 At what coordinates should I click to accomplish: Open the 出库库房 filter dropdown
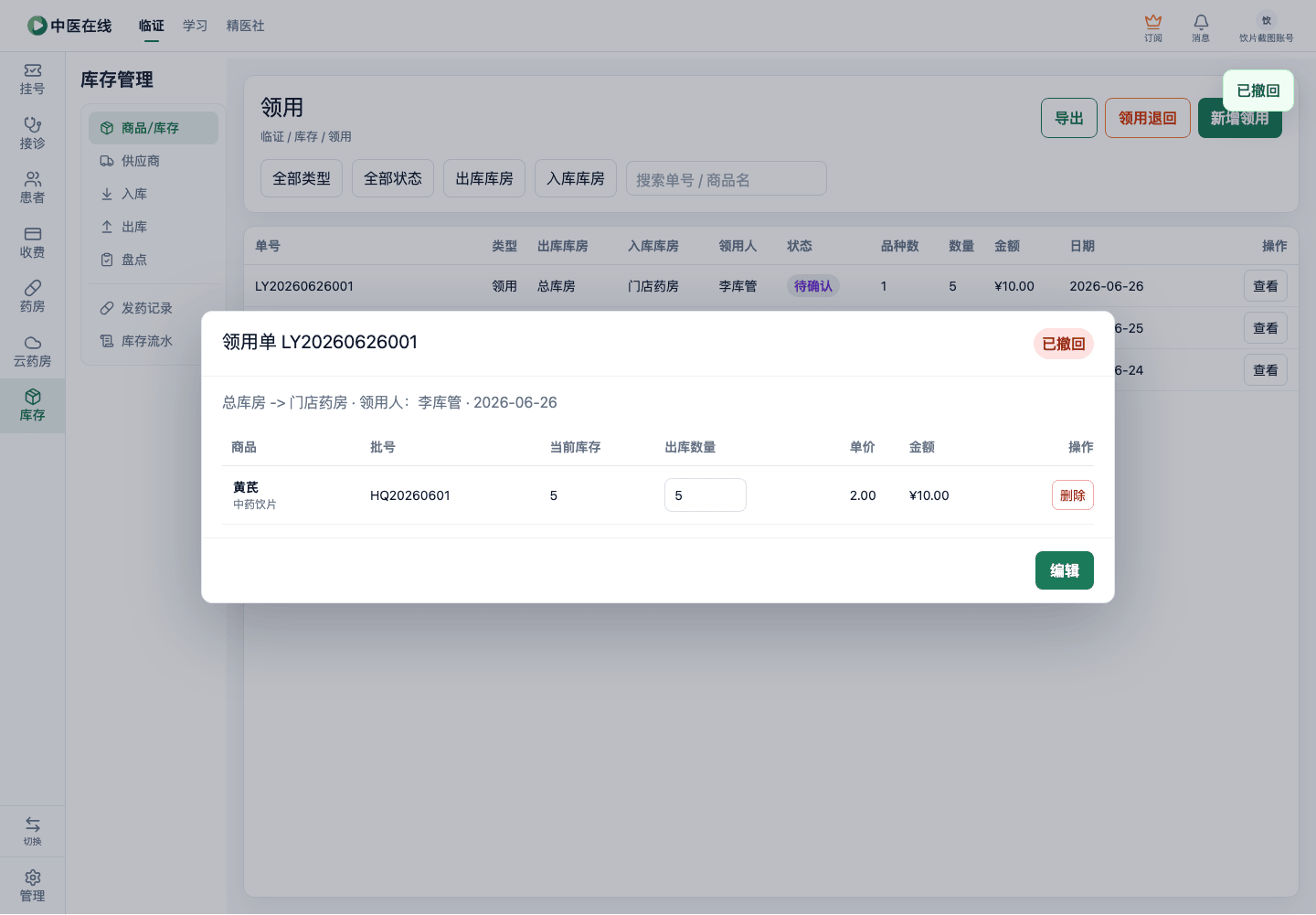click(484, 178)
